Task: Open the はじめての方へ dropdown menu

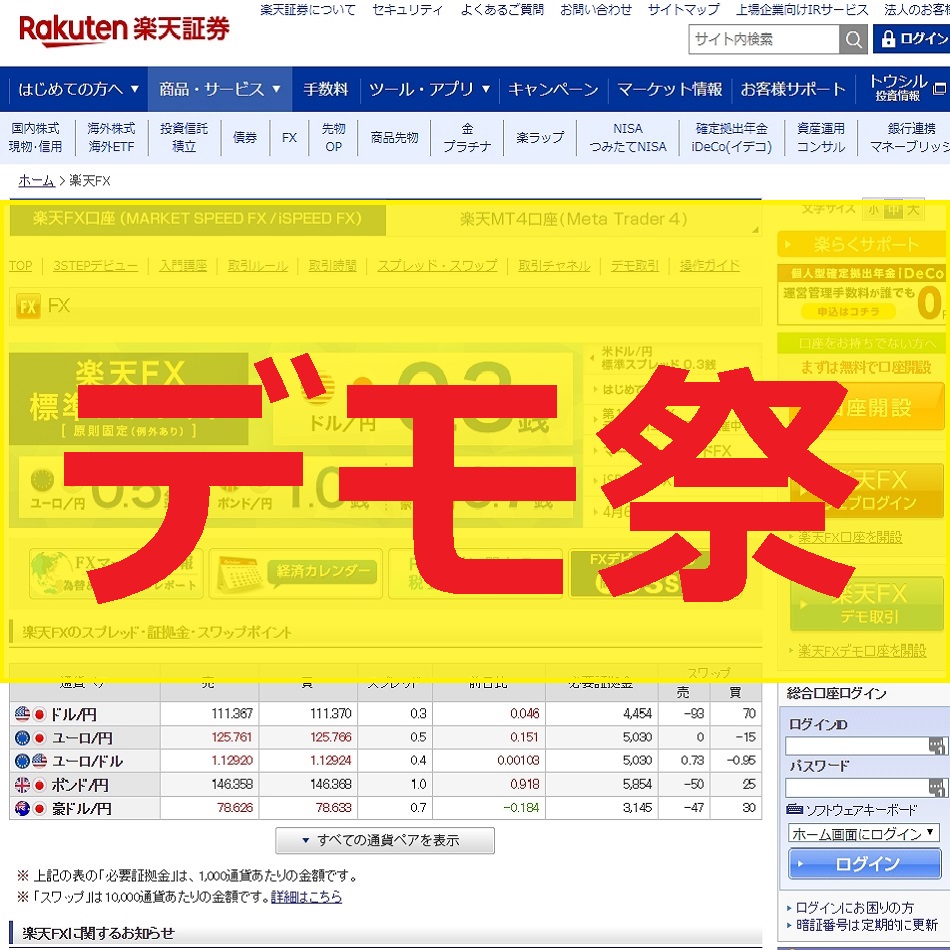Action: pos(79,90)
